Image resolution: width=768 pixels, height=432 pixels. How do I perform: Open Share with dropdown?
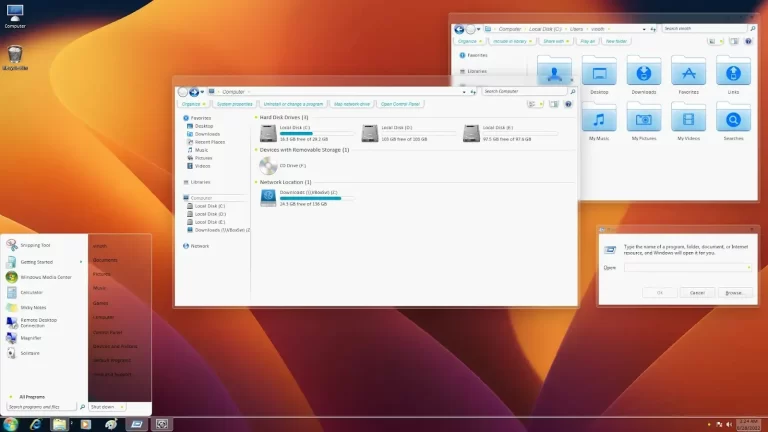point(556,42)
